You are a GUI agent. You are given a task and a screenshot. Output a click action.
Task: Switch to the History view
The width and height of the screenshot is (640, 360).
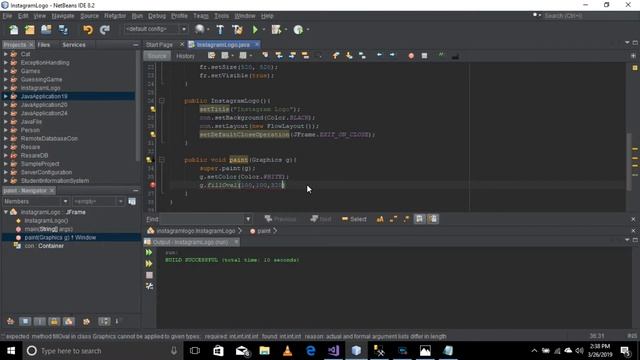pyautogui.click(x=185, y=56)
